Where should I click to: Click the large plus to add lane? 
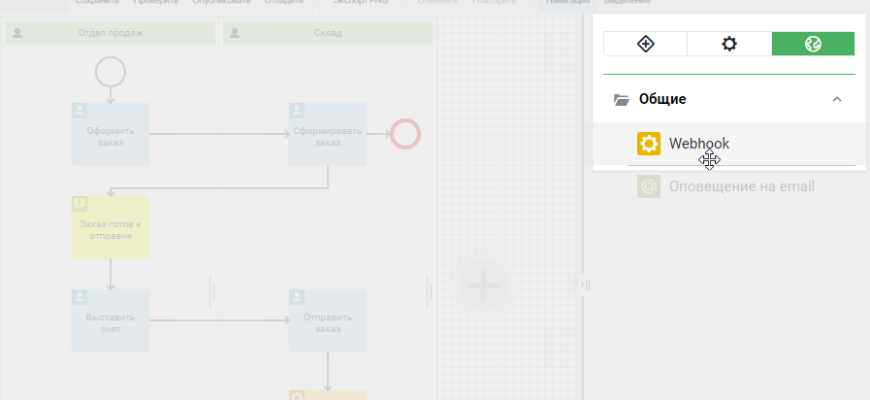point(483,285)
